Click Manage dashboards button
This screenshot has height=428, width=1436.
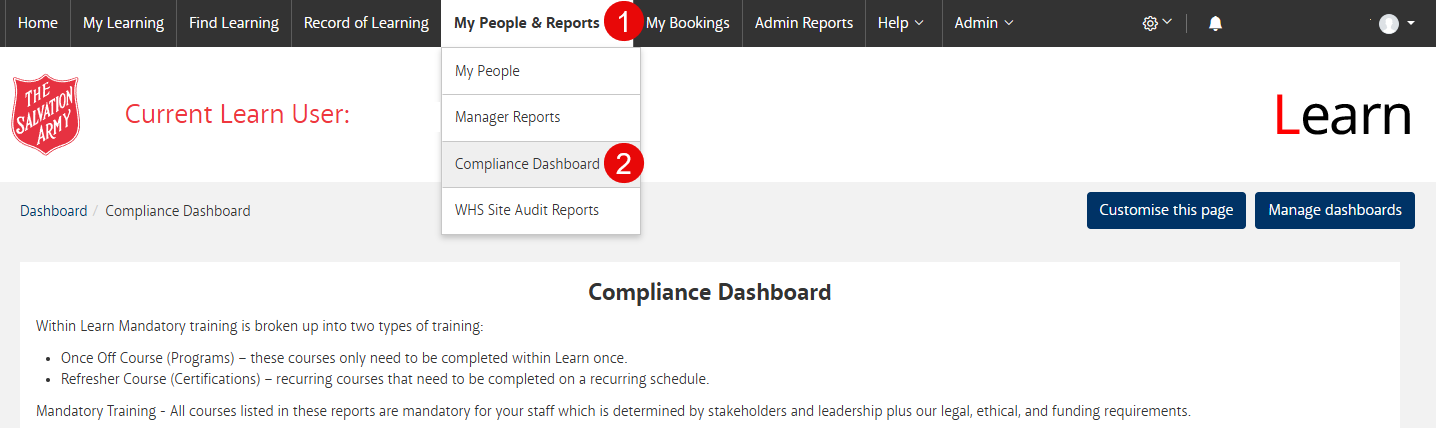(1335, 210)
